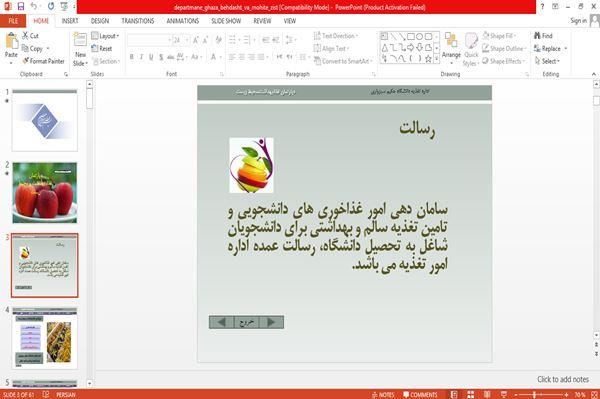Select the rectangle shape in the Shapes gallery
600x399 pixels.
click(411, 37)
